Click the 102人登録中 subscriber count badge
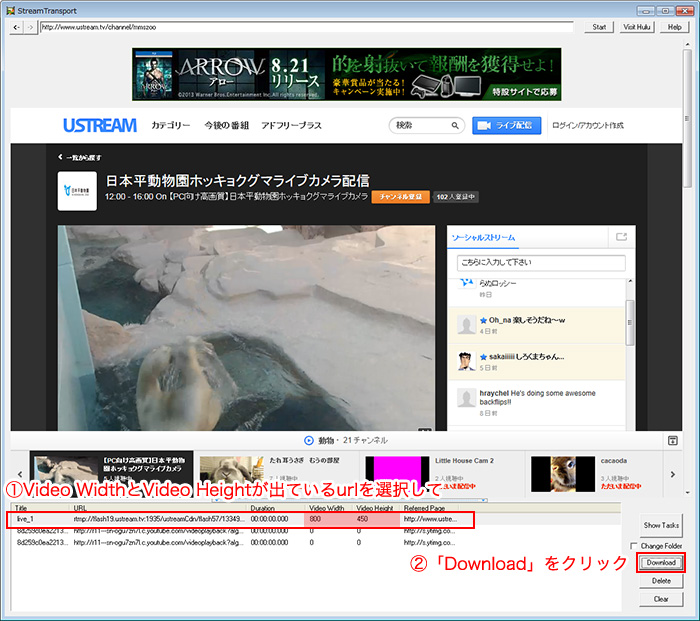 click(x=455, y=197)
